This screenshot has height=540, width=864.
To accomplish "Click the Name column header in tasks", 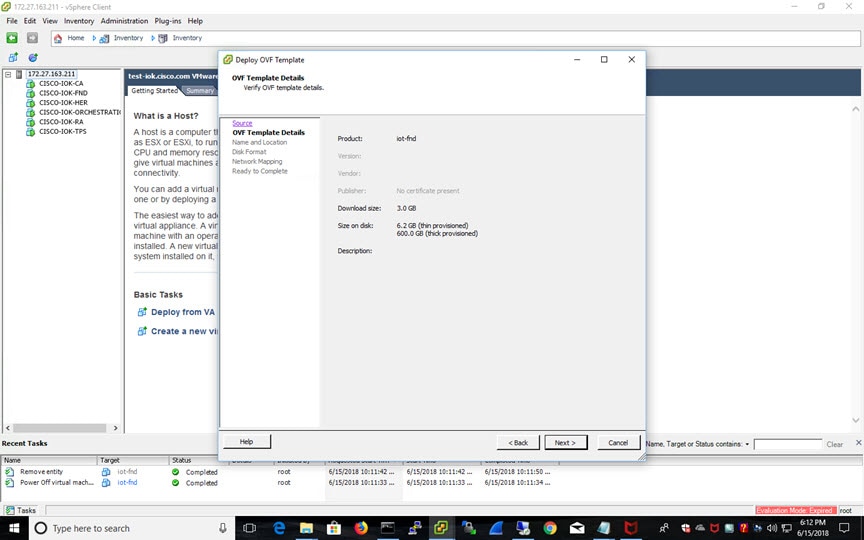I will click(49, 460).
